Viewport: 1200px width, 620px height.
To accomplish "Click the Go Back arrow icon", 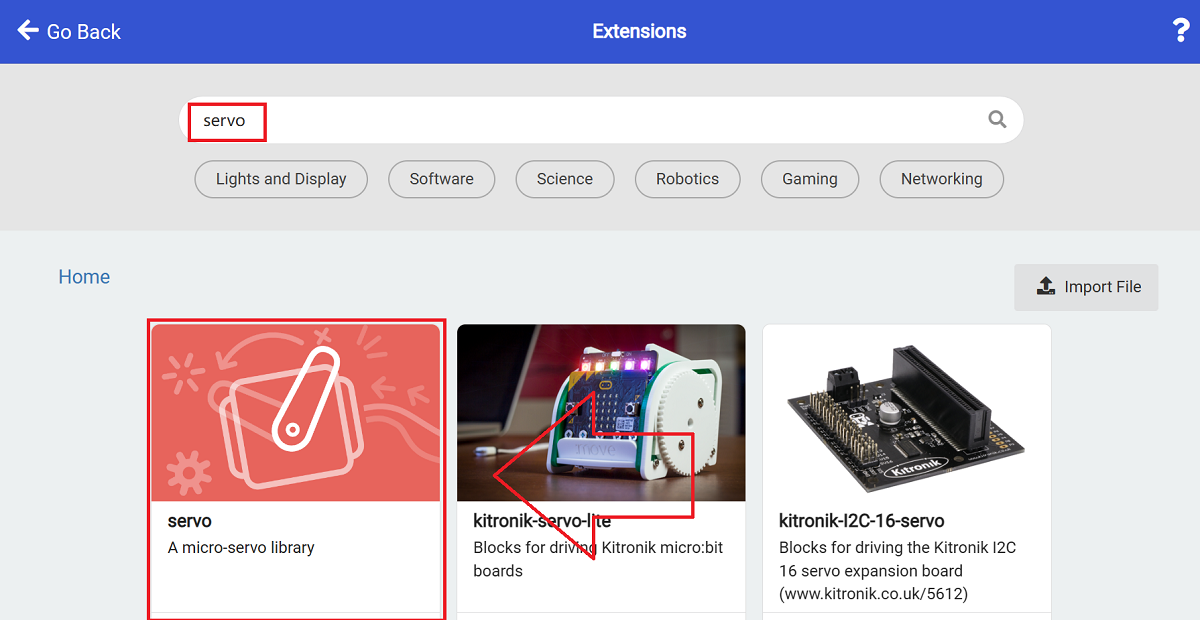I will tap(28, 31).
